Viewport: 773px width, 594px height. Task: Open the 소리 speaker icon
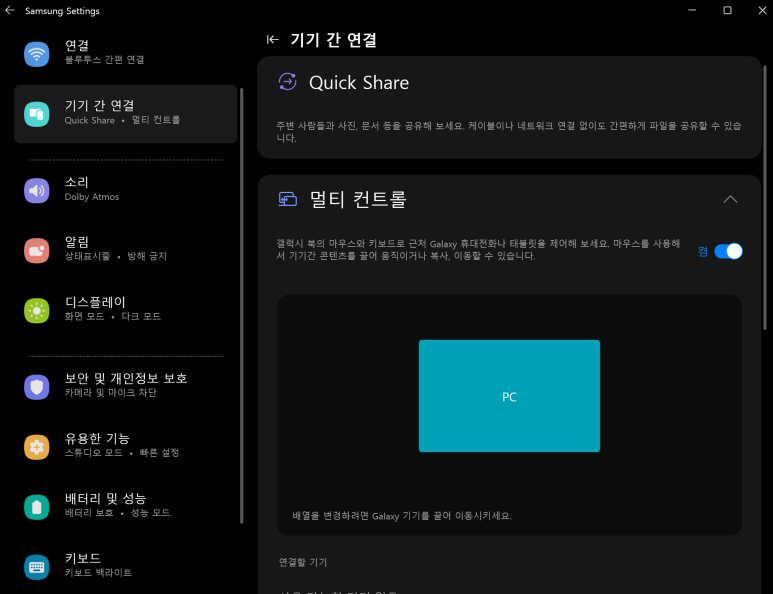pos(36,190)
